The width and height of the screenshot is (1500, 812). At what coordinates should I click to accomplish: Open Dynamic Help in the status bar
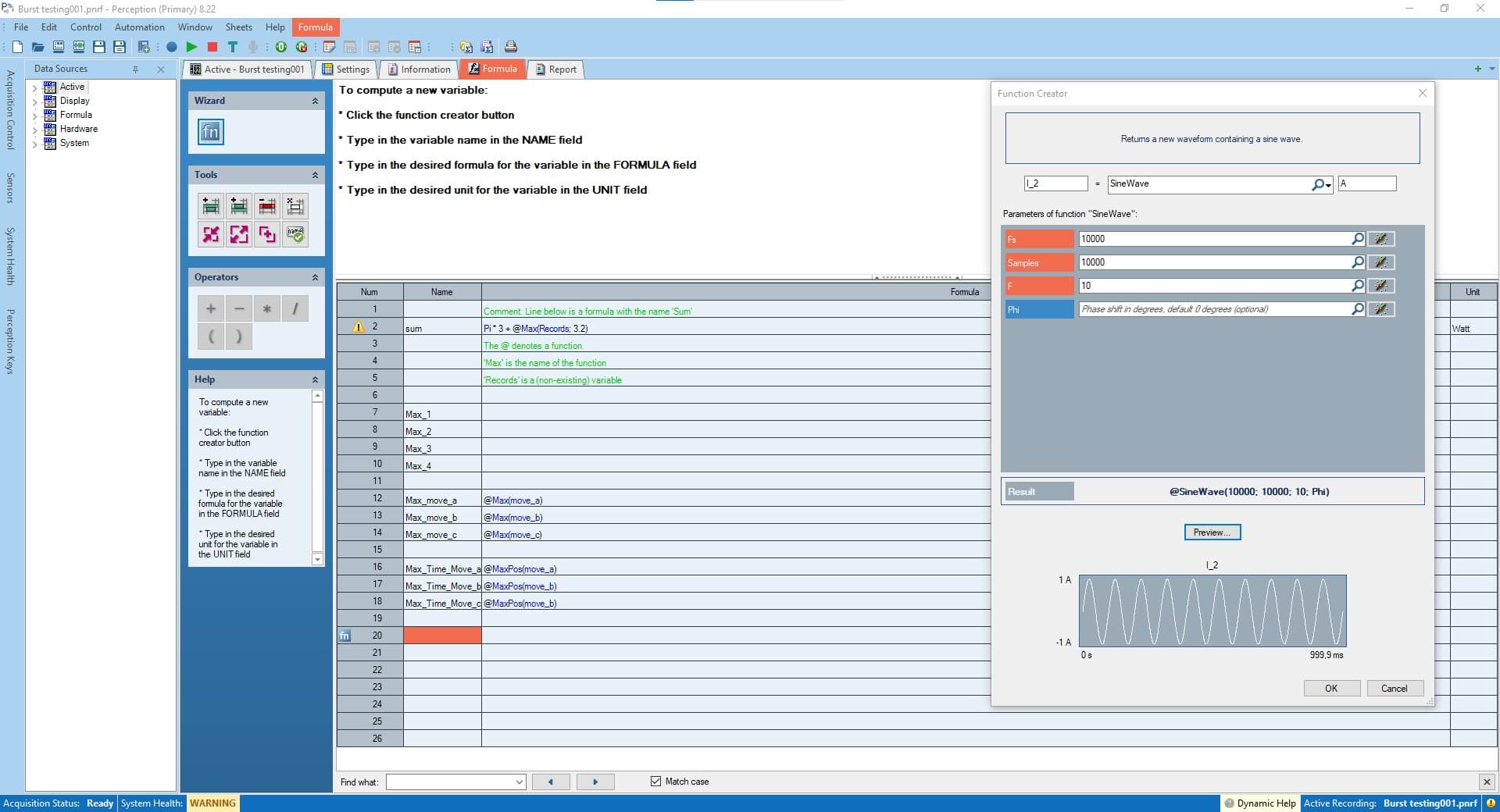pos(1260,803)
